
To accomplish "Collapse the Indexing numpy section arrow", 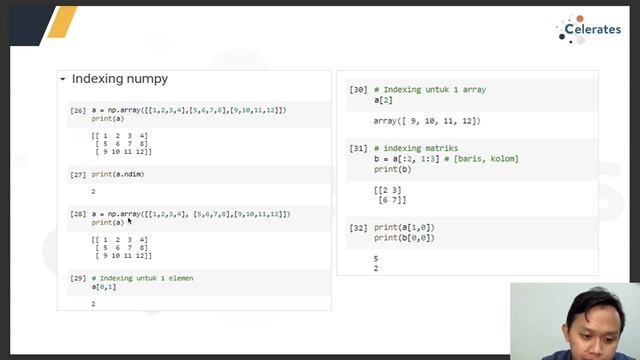I will pyautogui.click(x=63, y=79).
